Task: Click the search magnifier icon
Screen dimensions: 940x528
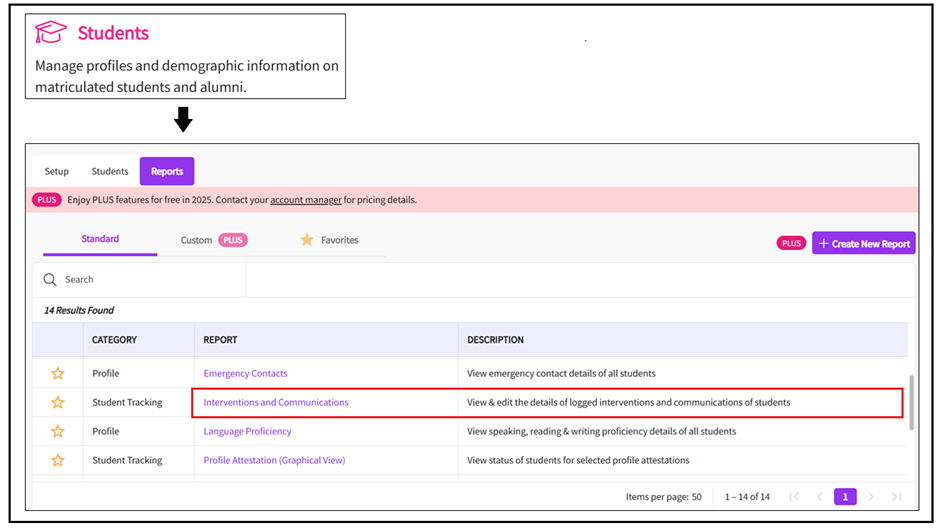Action: pos(50,280)
